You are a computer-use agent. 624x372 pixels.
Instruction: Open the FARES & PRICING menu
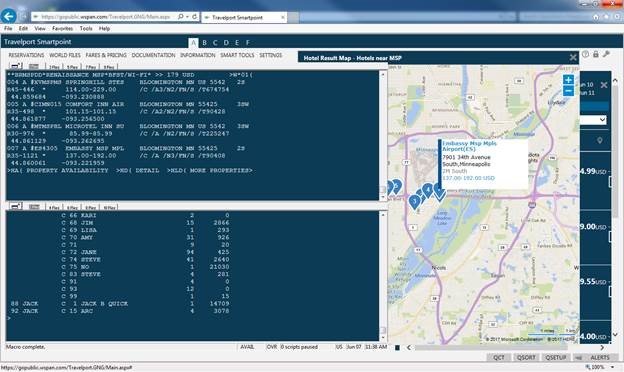[106, 55]
